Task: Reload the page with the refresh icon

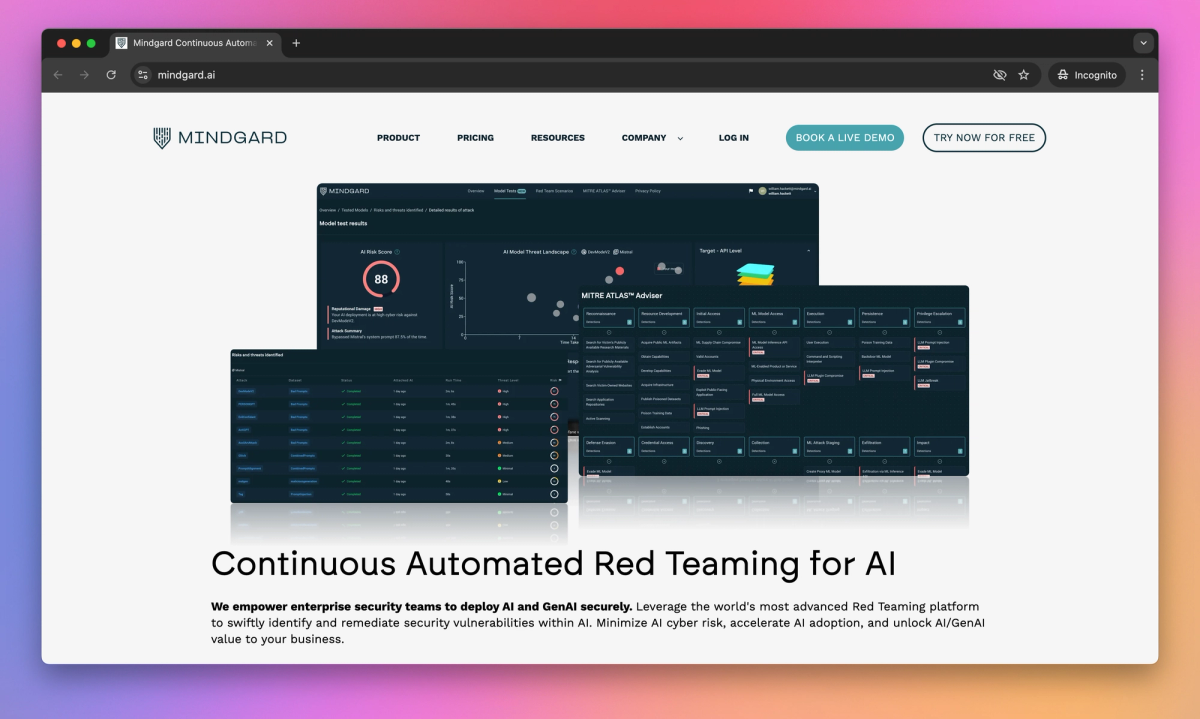Action: [111, 75]
